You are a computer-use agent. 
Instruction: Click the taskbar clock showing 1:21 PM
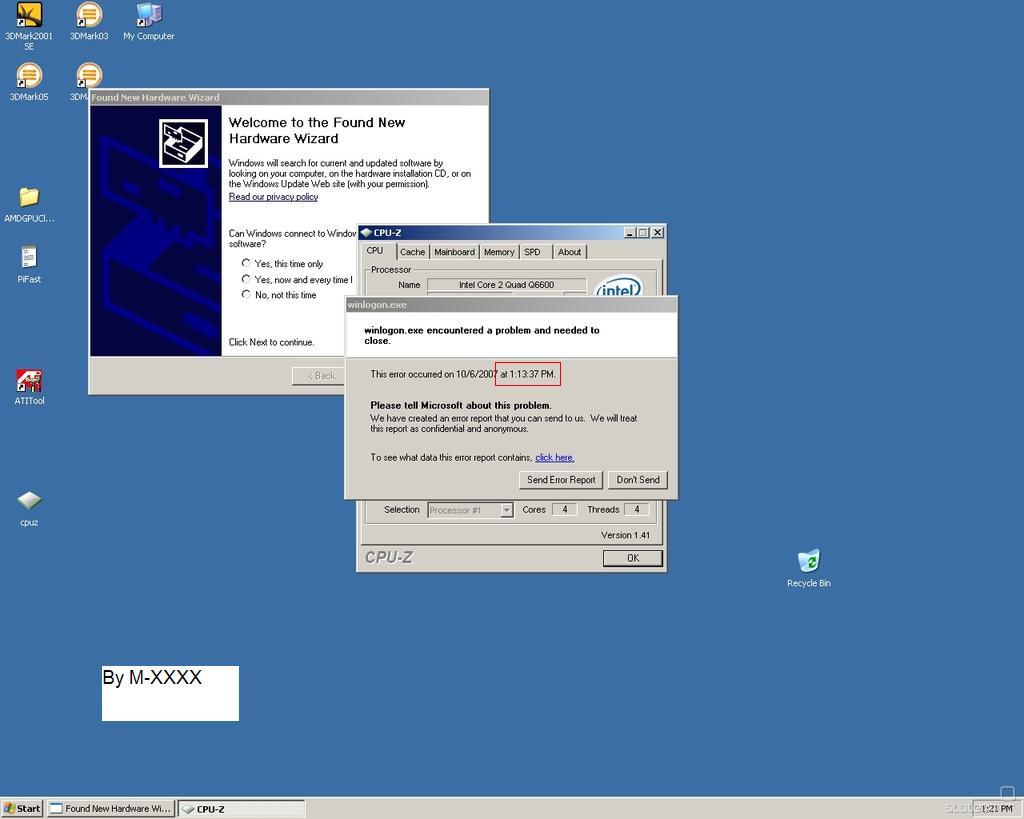tap(997, 809)
